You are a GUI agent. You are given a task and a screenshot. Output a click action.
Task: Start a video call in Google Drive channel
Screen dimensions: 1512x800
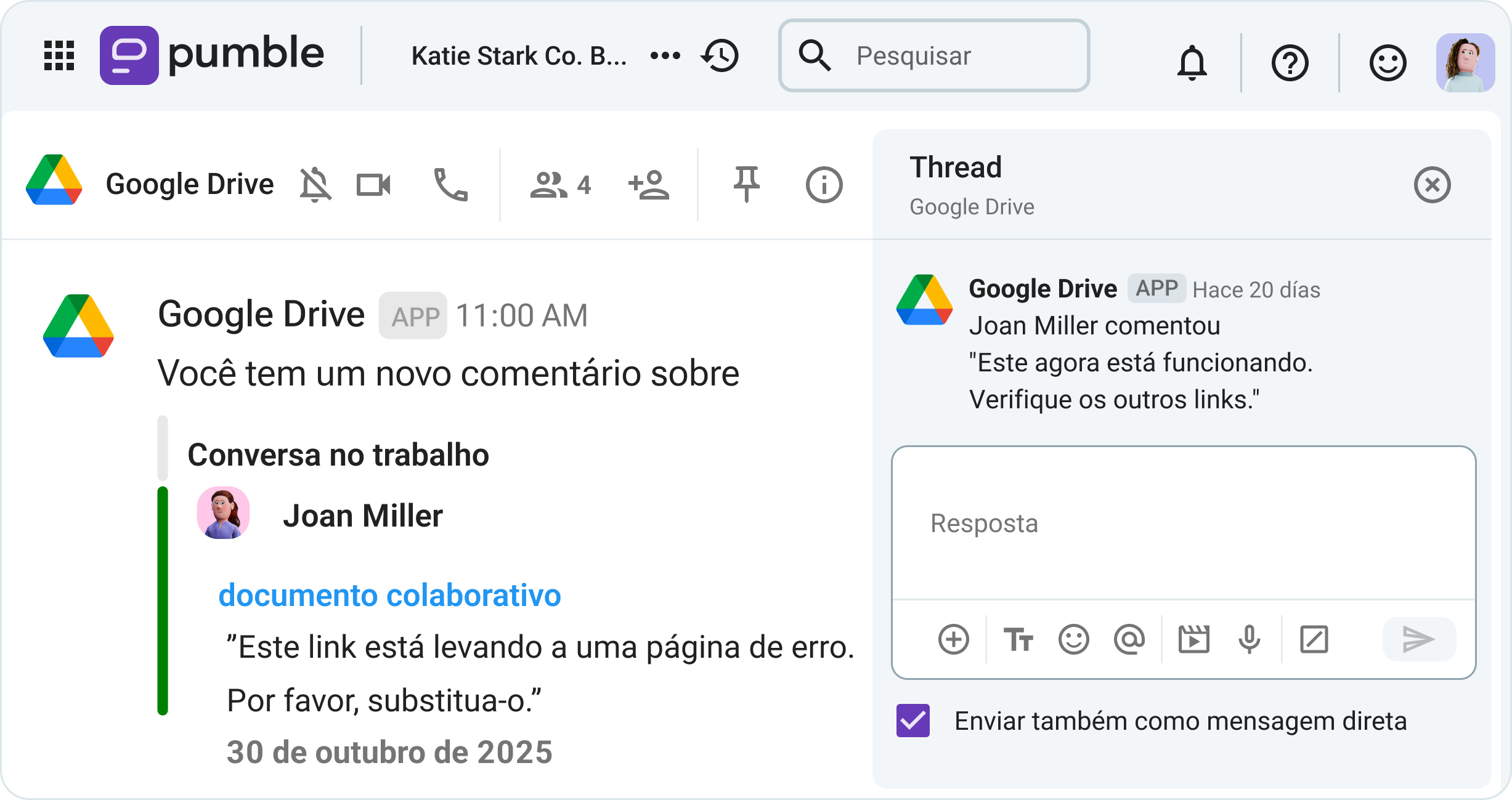tap(374, 183)
